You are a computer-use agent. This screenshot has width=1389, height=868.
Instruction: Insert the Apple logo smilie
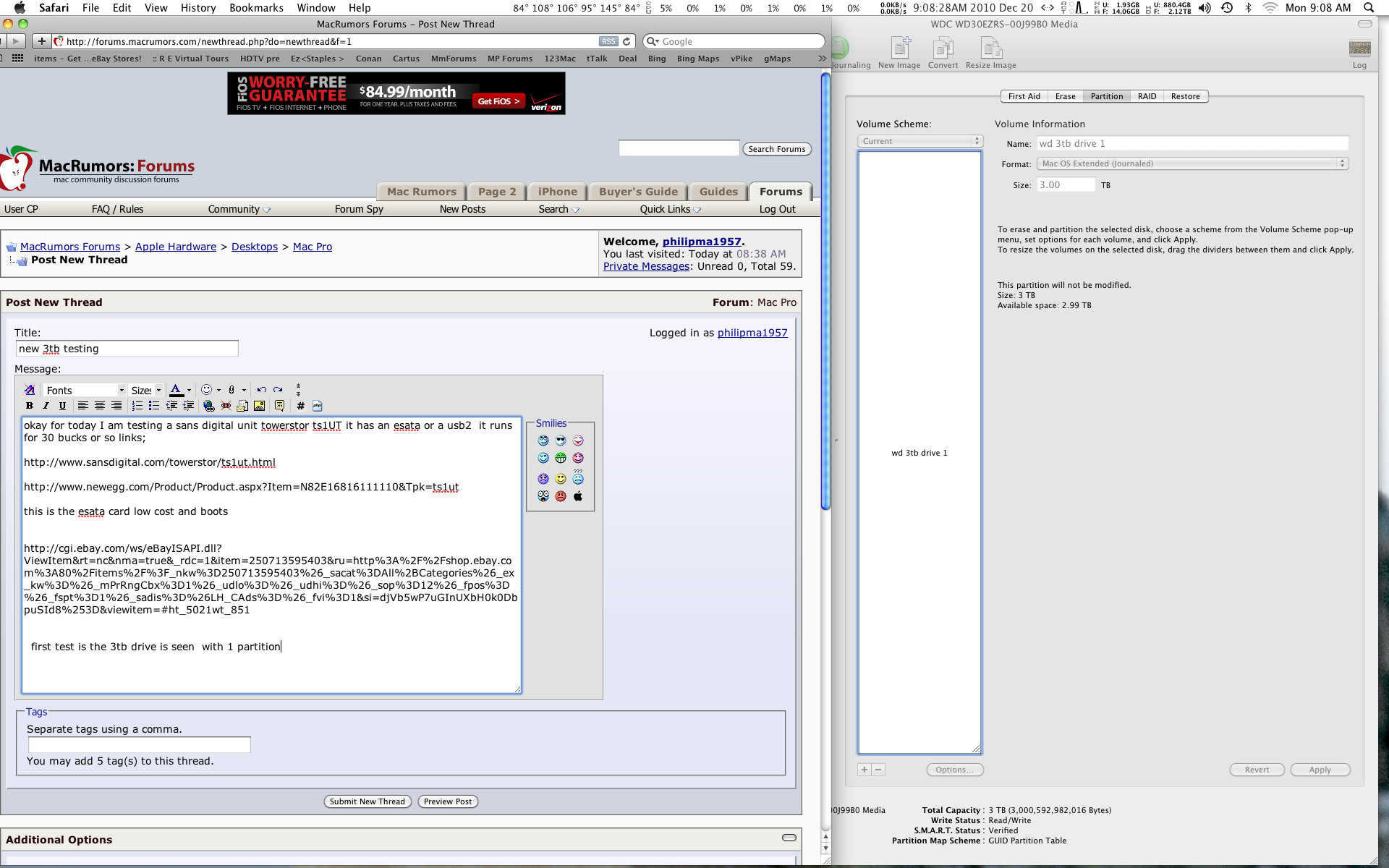click(x=578, y=496)
